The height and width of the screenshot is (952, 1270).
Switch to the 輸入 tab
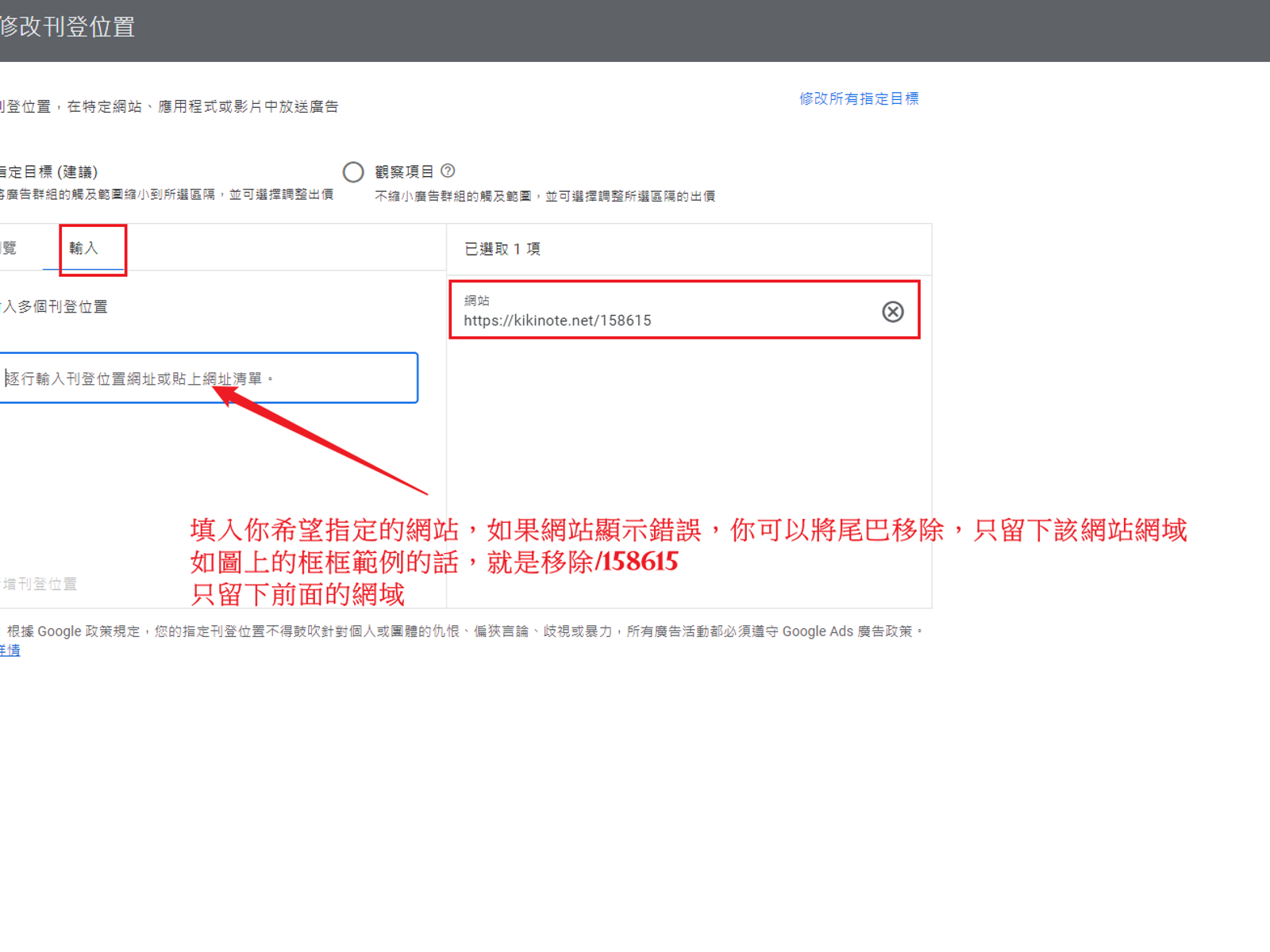(x=83, y=248)
